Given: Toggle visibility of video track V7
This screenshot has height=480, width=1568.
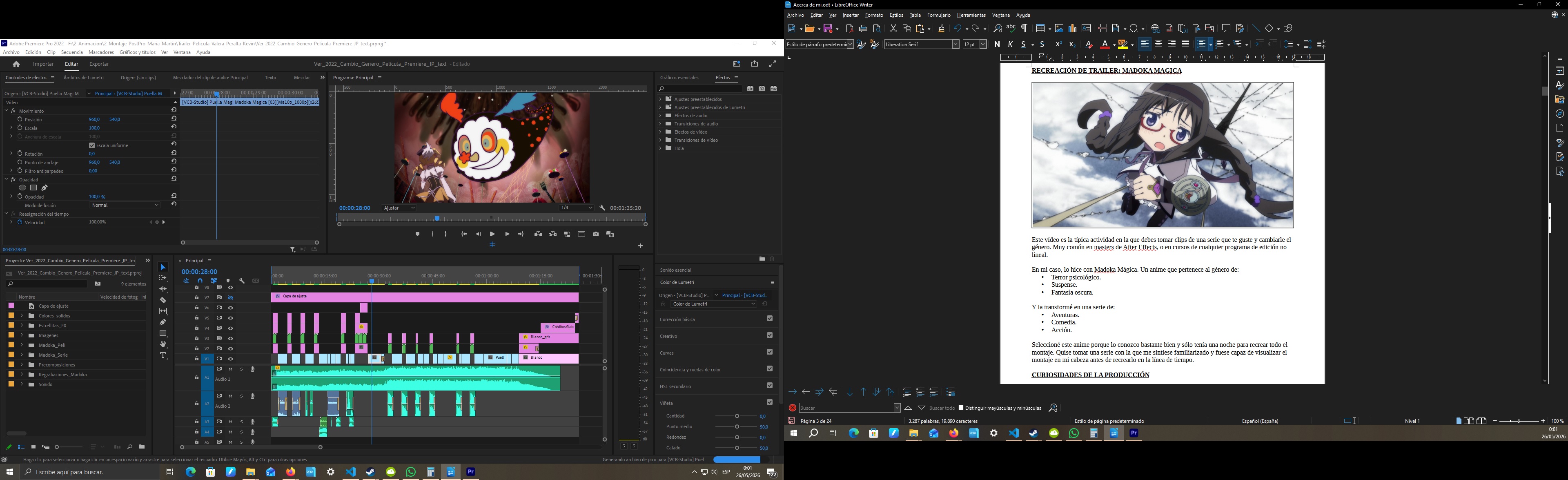Looking at the screenshot, I should pyautogui.click(x=231, y=298).
